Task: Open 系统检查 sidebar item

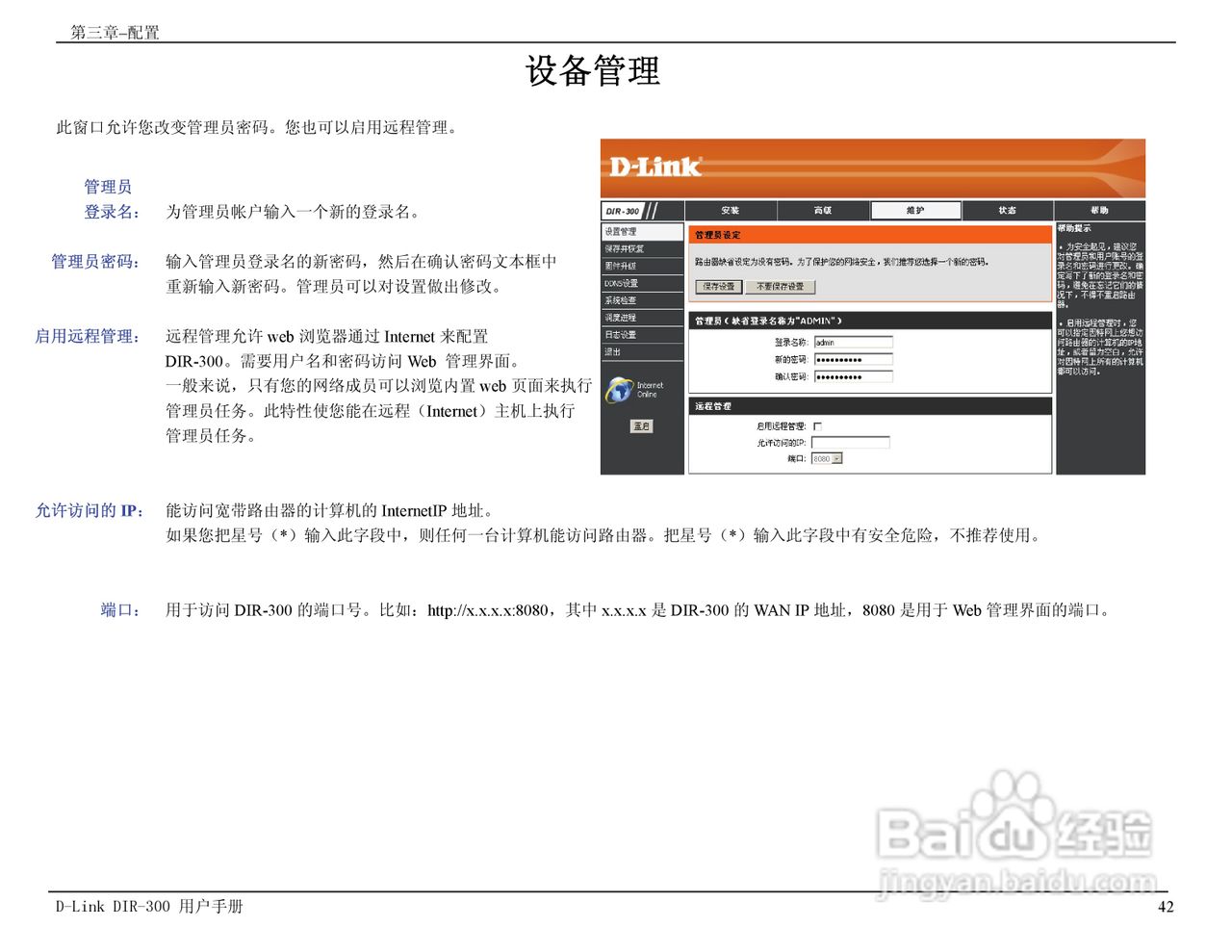Action: [x=642, y=300]
